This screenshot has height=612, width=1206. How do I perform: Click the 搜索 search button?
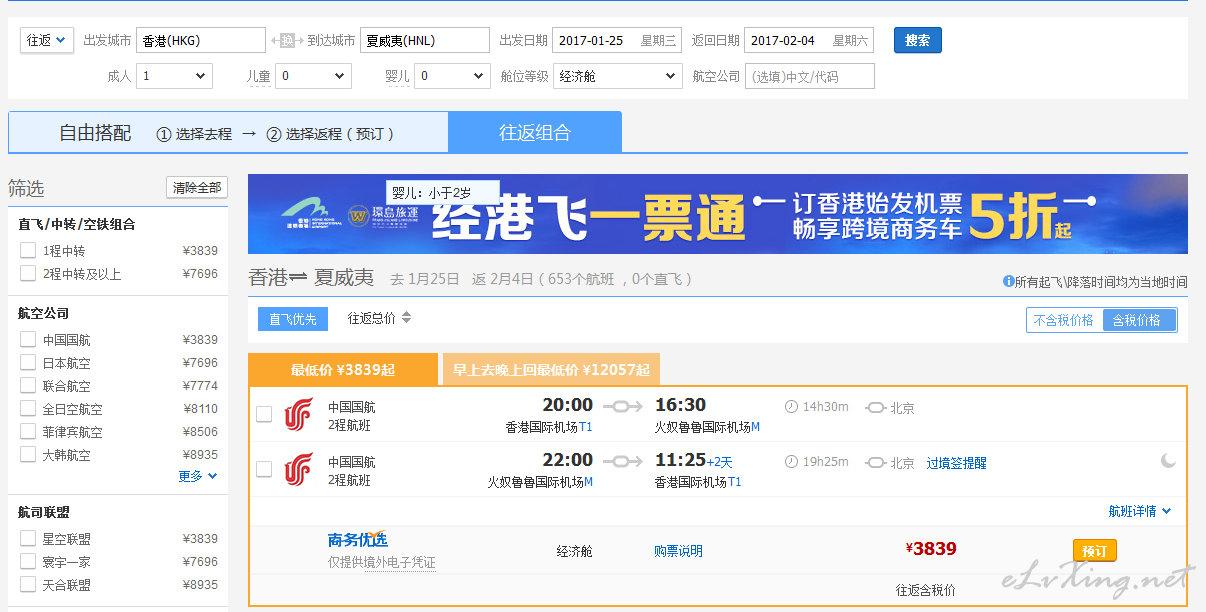coord(918,40)
